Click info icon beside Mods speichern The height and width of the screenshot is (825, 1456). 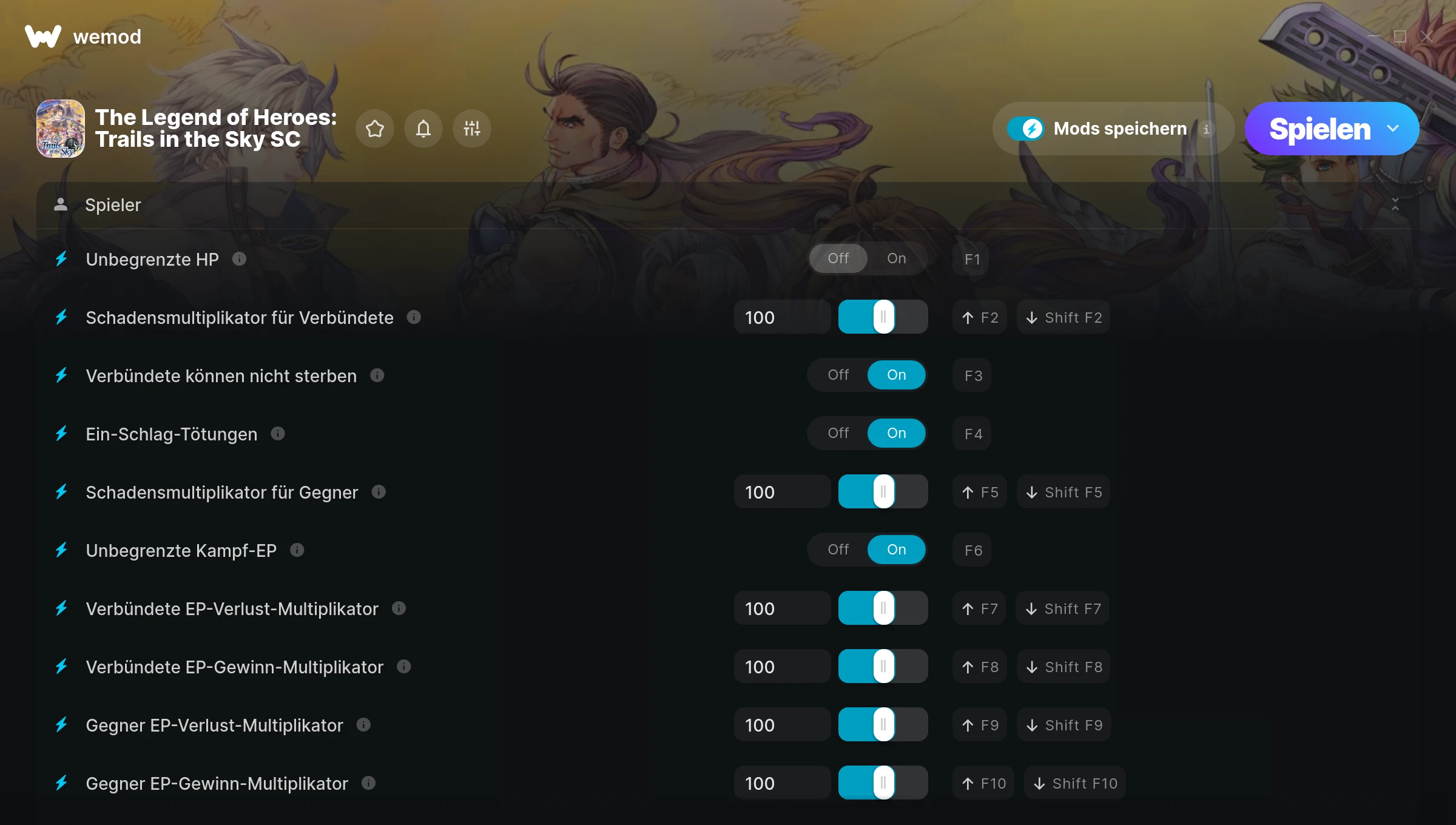pyautogui.click(x=1207, y=129)
